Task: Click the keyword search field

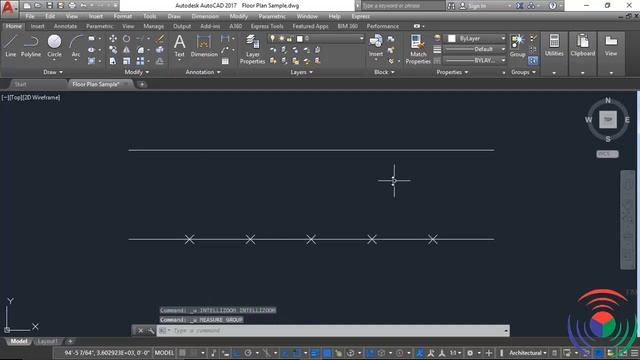Action: point(403,6)
